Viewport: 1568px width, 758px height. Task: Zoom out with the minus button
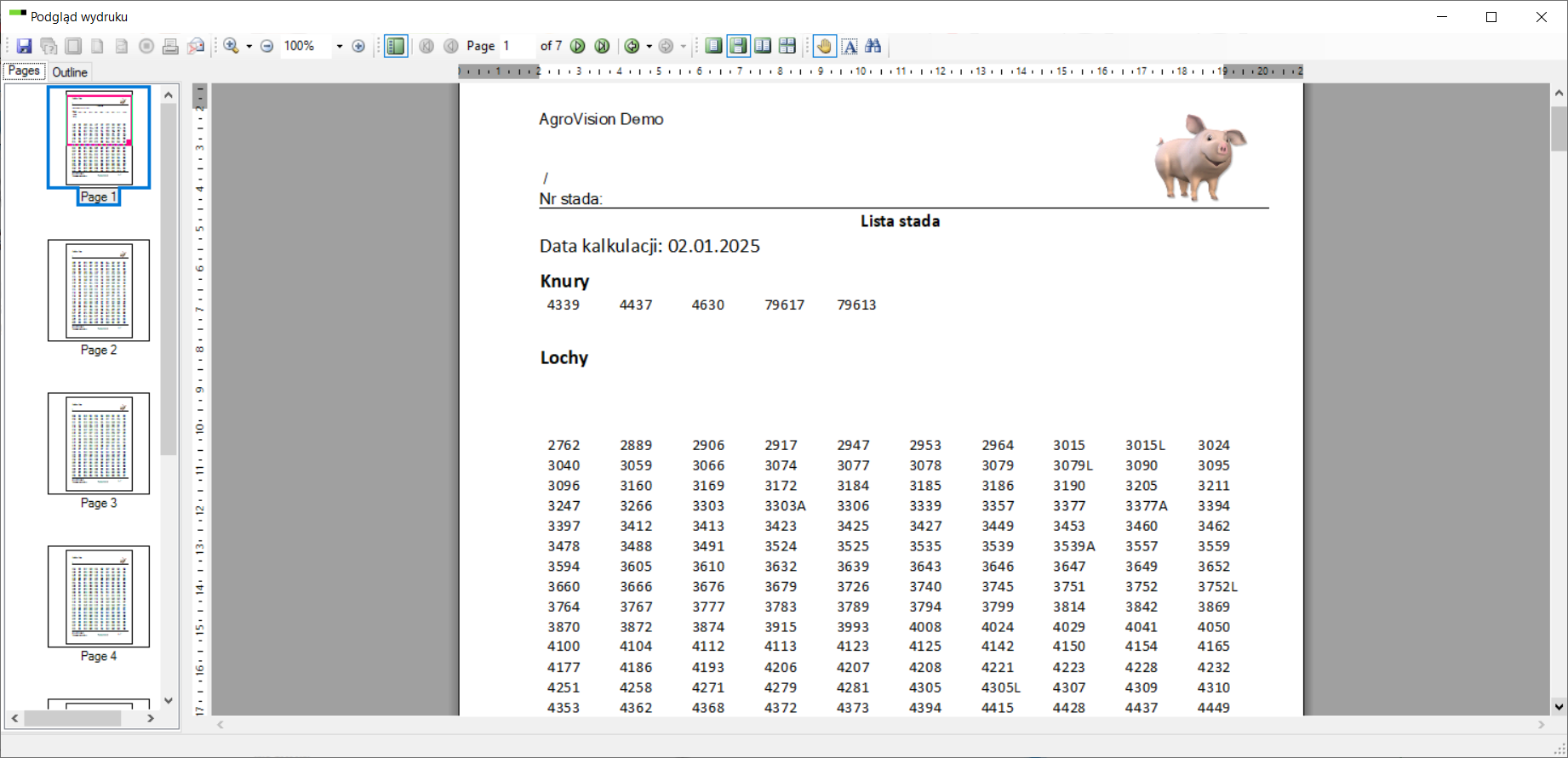click(266, 46)
